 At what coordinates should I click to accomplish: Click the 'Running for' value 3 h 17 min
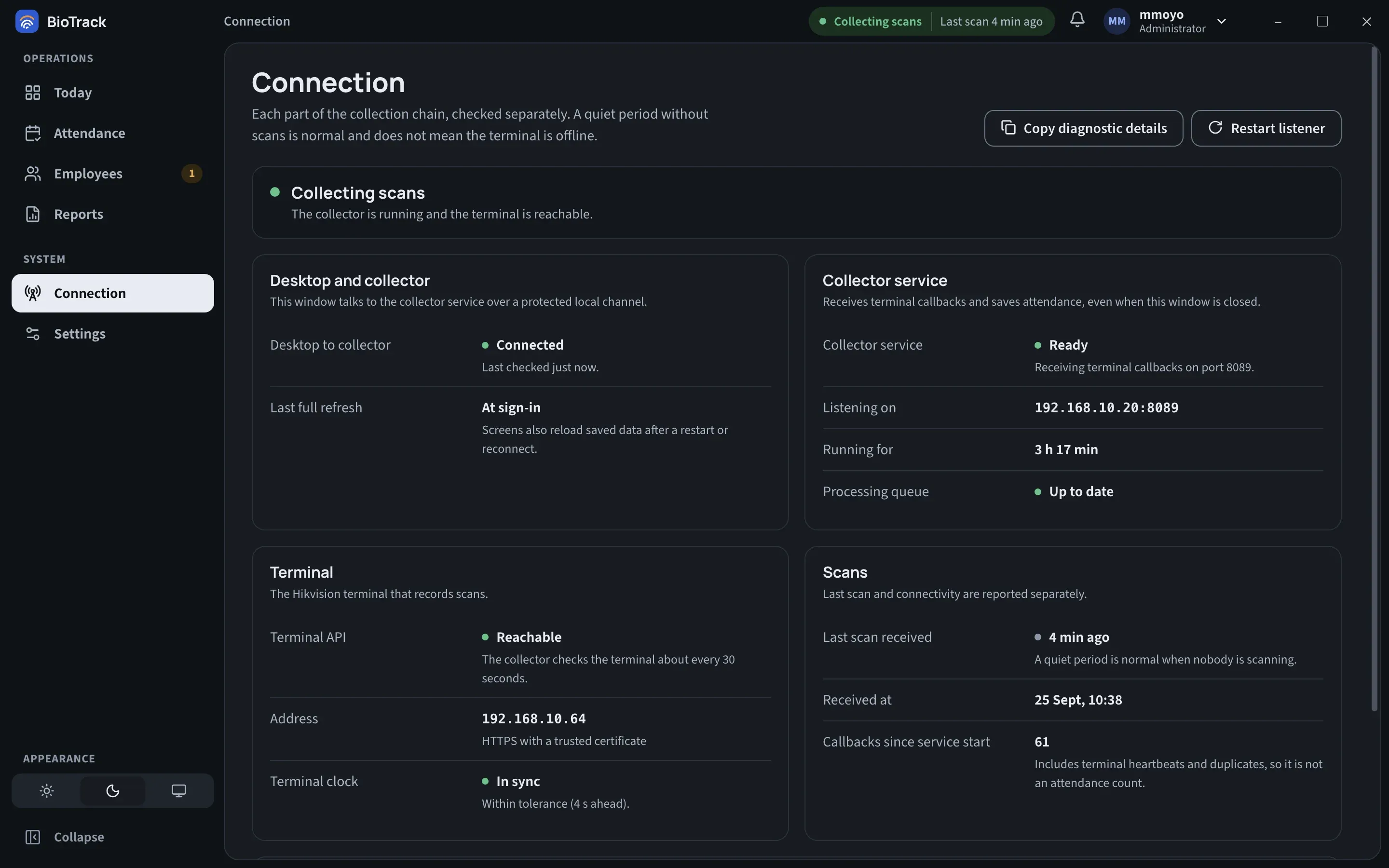pos(1066,449)
